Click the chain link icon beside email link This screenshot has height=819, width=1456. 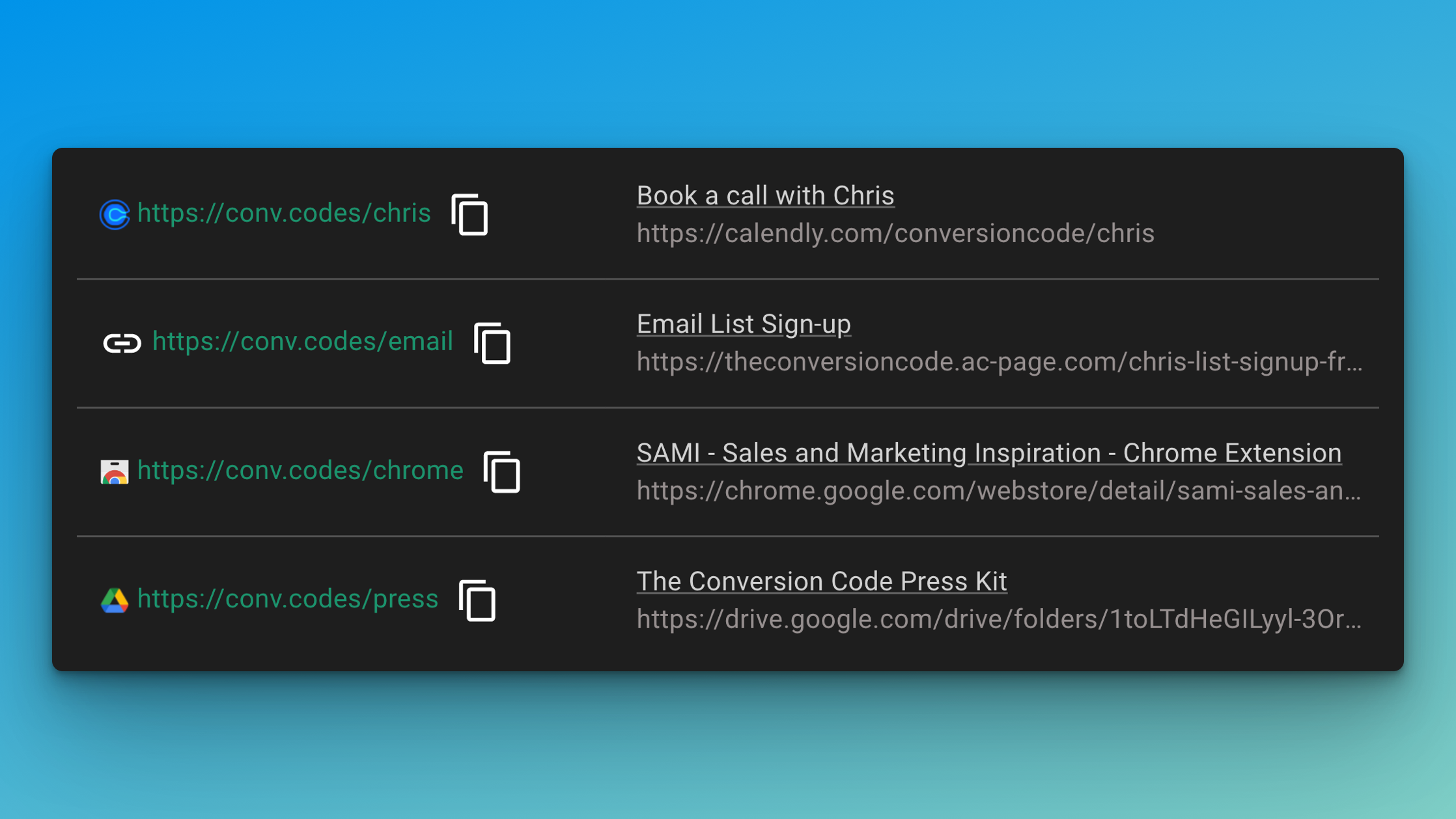(122, 342)
